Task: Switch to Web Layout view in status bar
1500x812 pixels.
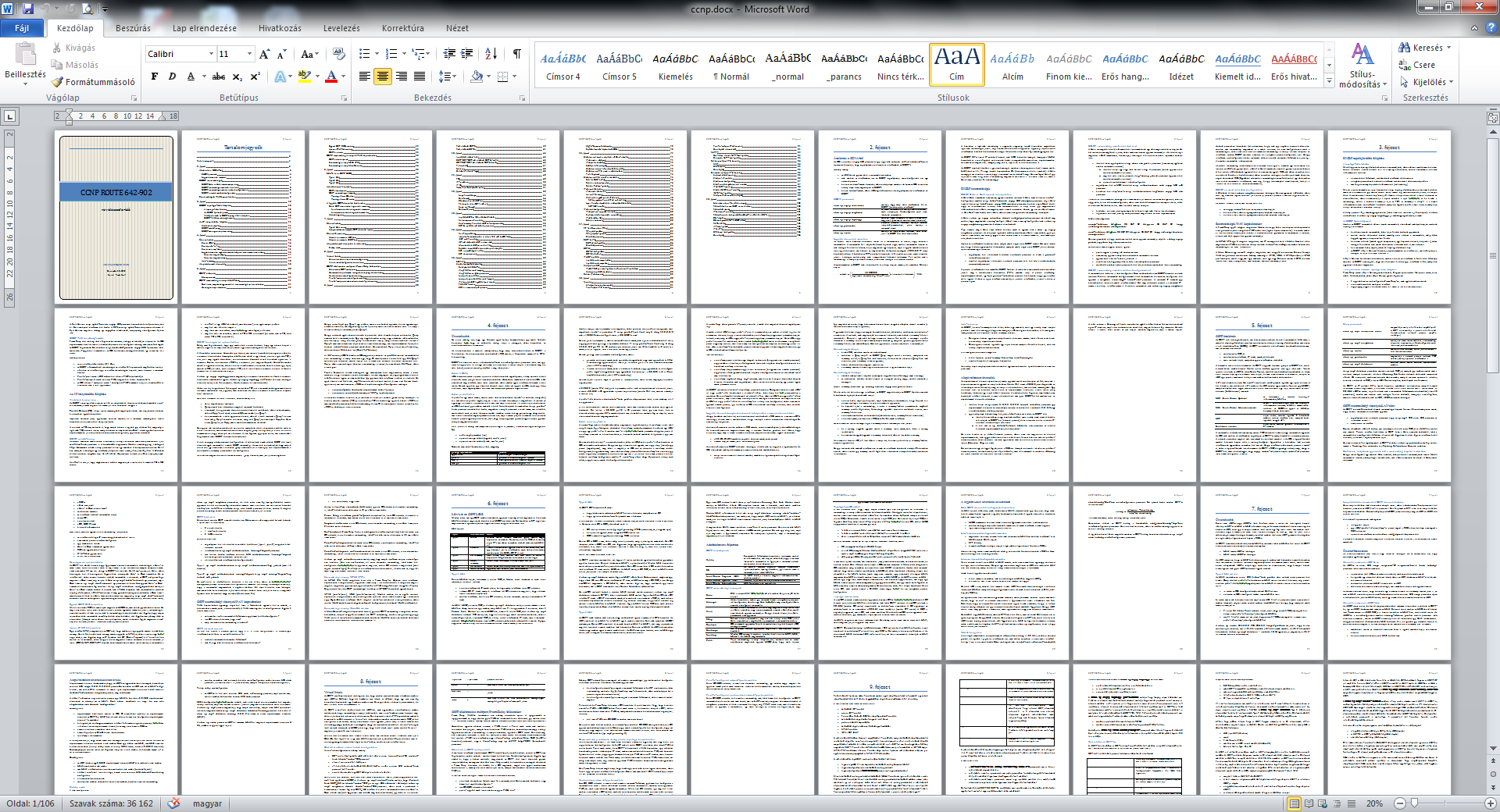Action: 1323,803
